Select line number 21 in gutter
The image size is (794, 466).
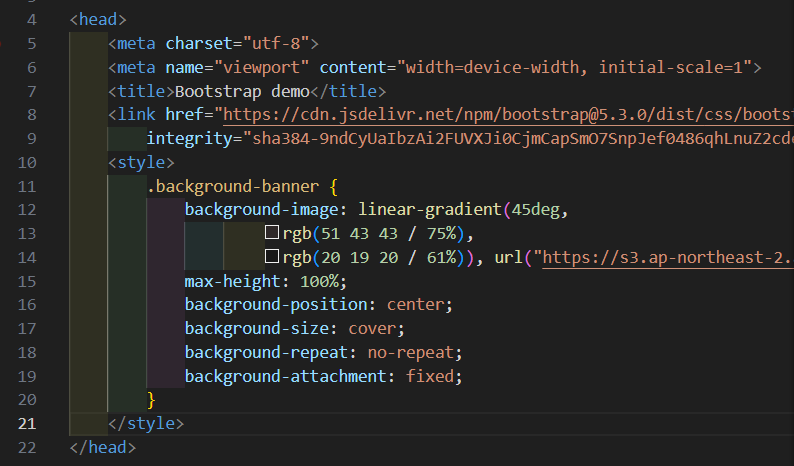(x=27, y=423)
